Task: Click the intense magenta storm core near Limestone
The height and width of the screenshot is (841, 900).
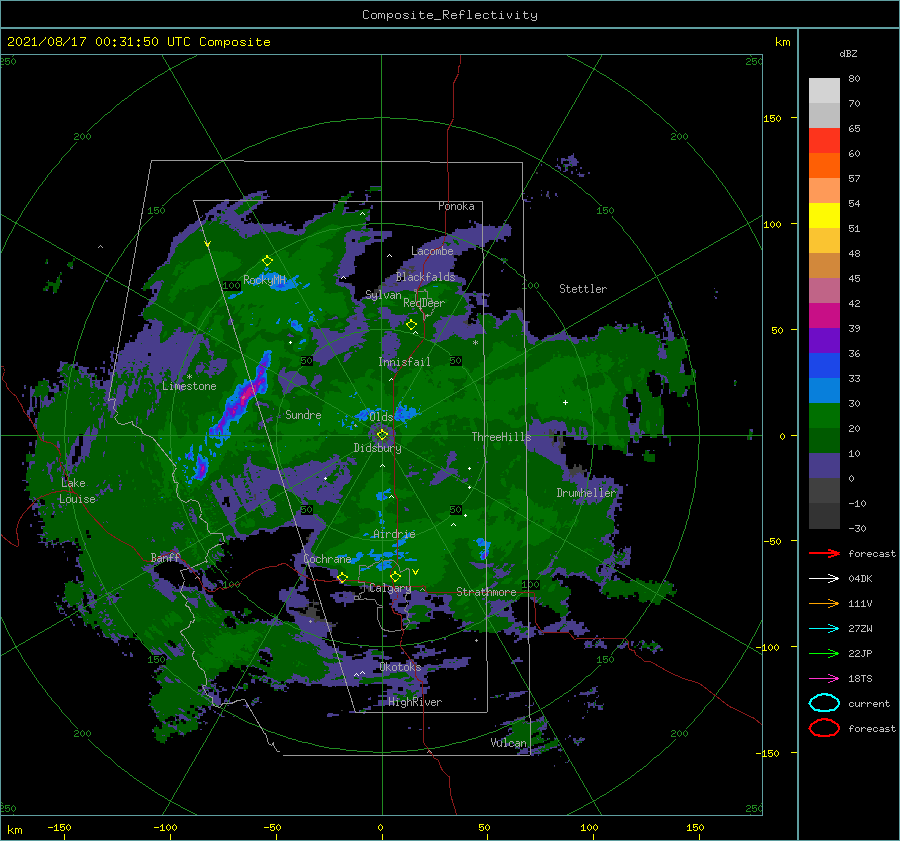Action: coord(247,395)
